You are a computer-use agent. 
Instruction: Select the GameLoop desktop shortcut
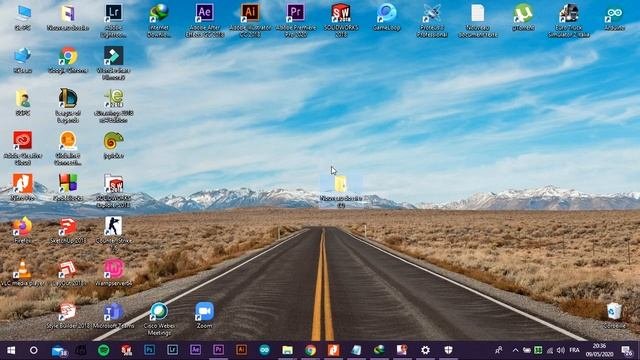pos(387,17)
